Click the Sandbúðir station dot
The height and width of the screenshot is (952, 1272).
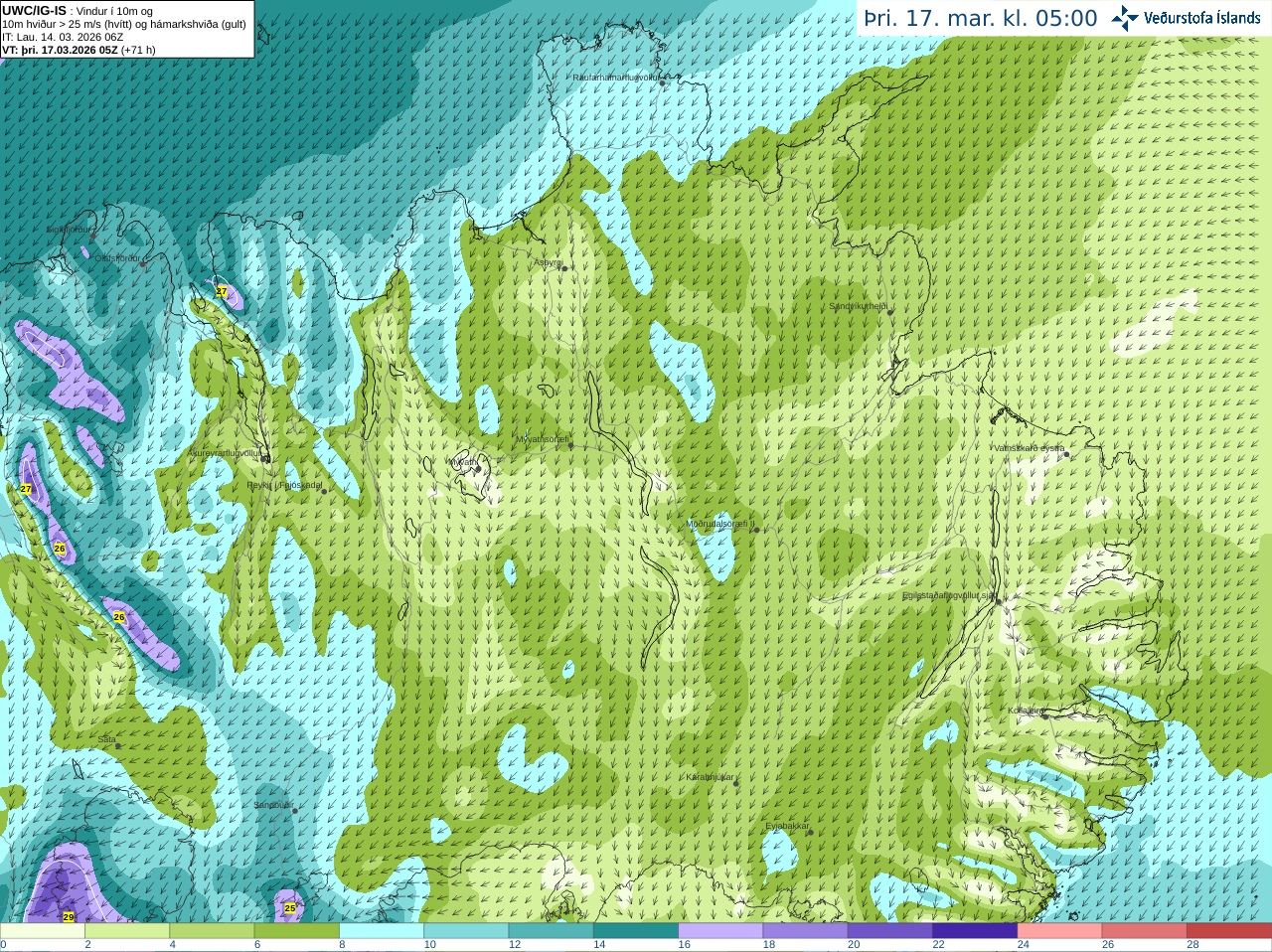(x=295, y=811)
